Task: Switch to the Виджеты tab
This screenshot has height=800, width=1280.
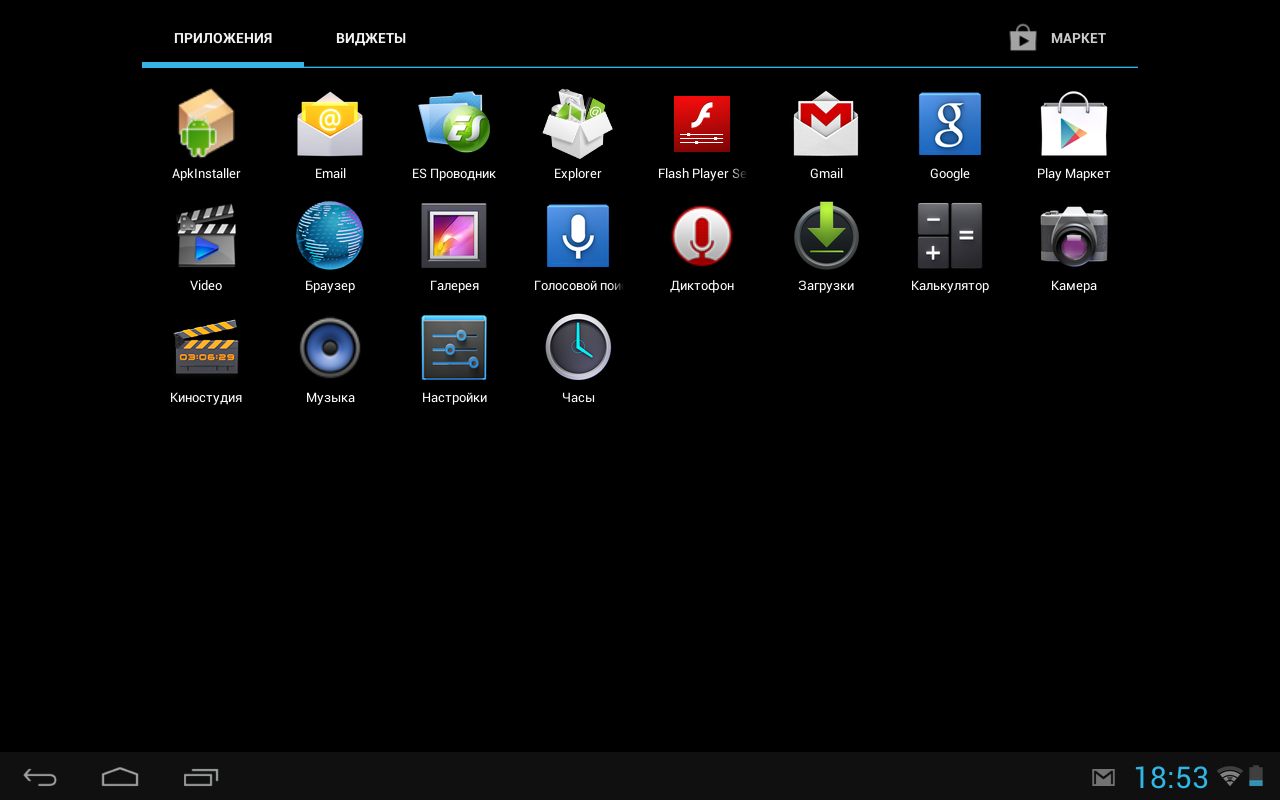Action: coord(371,38)
